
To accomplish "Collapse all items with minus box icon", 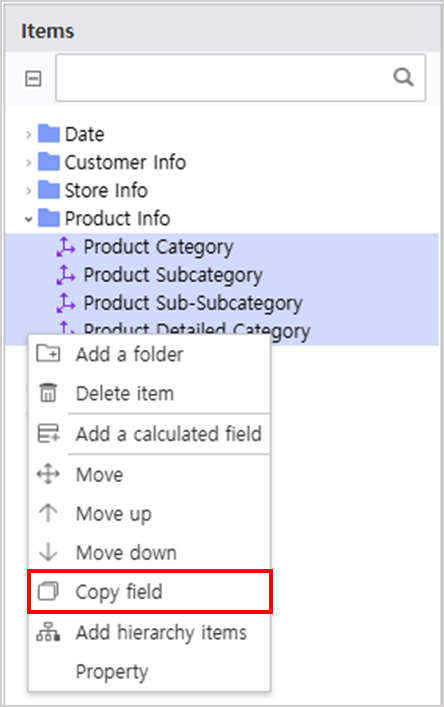I will 33,78.
